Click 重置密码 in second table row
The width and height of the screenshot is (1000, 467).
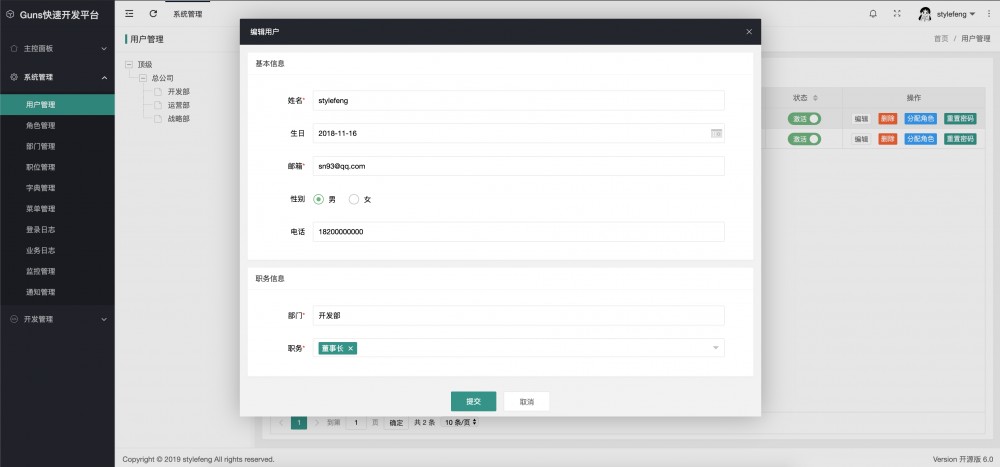pyautogui.click(x=960, y=138)
